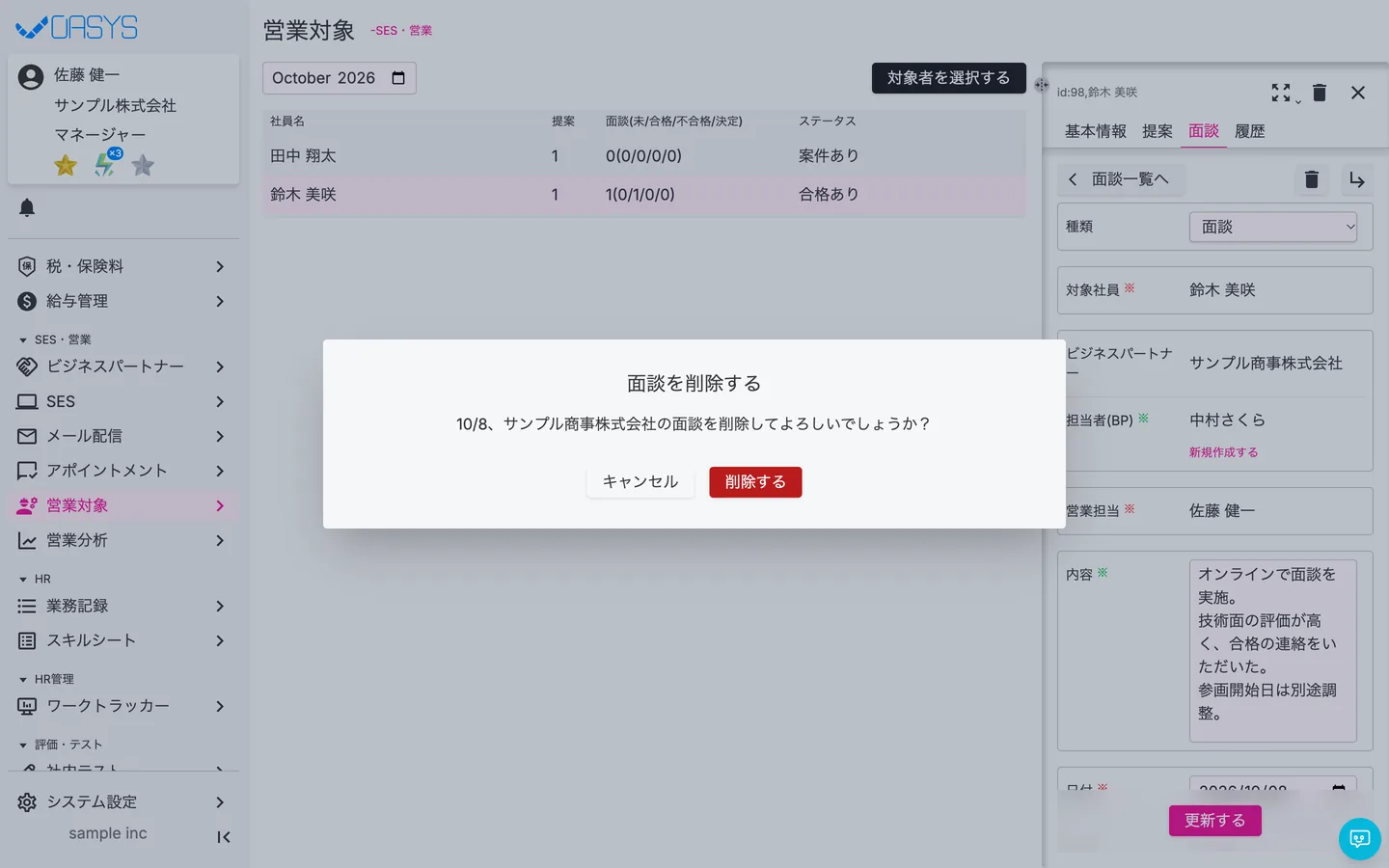
Task: Expand the SES menu chevron
Action: point(220,401)
